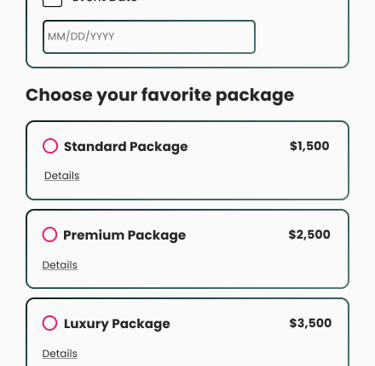This screenshot has width=375, height=366.
Task: Click the icon above the date field
Action: [52, 2]
